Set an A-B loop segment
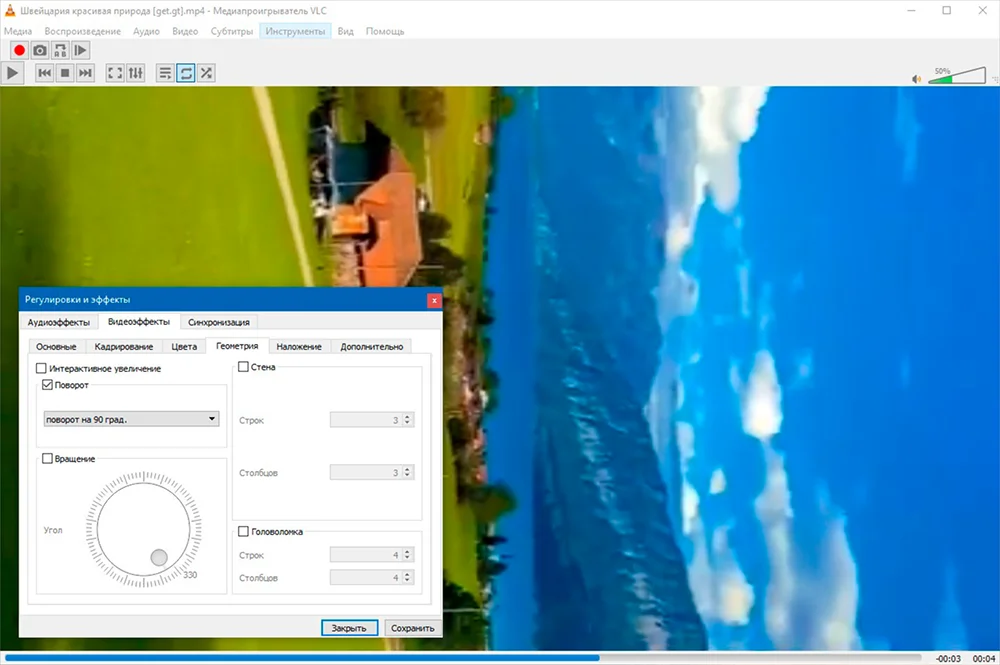Image resolution: width=1000 pixels, height=665 pixels. (x=61, y=49)
